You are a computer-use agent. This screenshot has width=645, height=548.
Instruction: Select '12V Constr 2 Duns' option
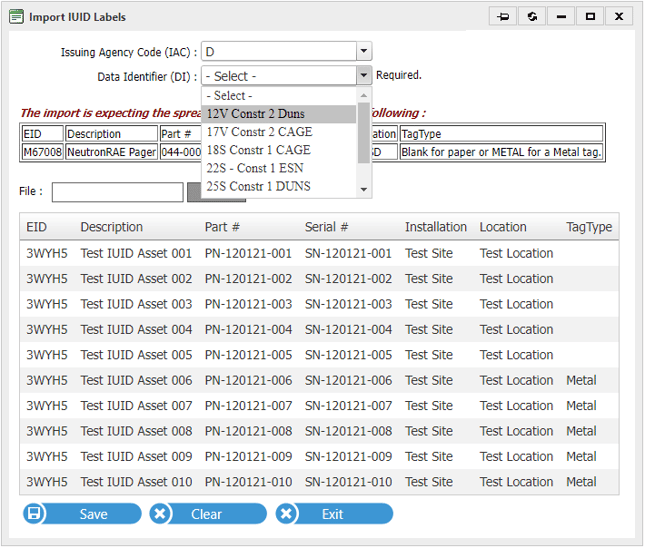pyautogui.click(x=279, y=114)
